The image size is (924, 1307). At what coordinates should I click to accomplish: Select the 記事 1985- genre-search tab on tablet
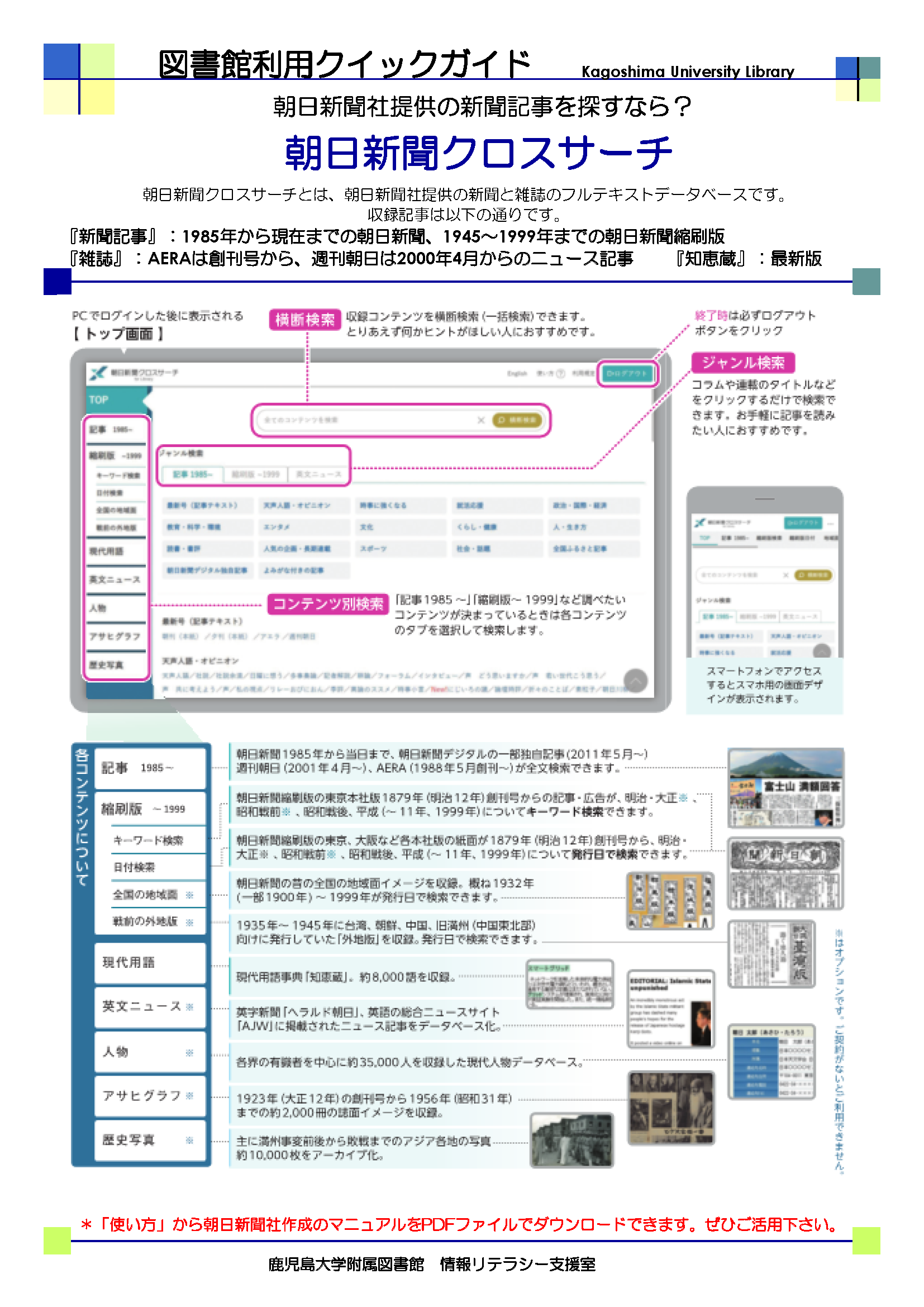pyautogui.click(x=193, y=474)
